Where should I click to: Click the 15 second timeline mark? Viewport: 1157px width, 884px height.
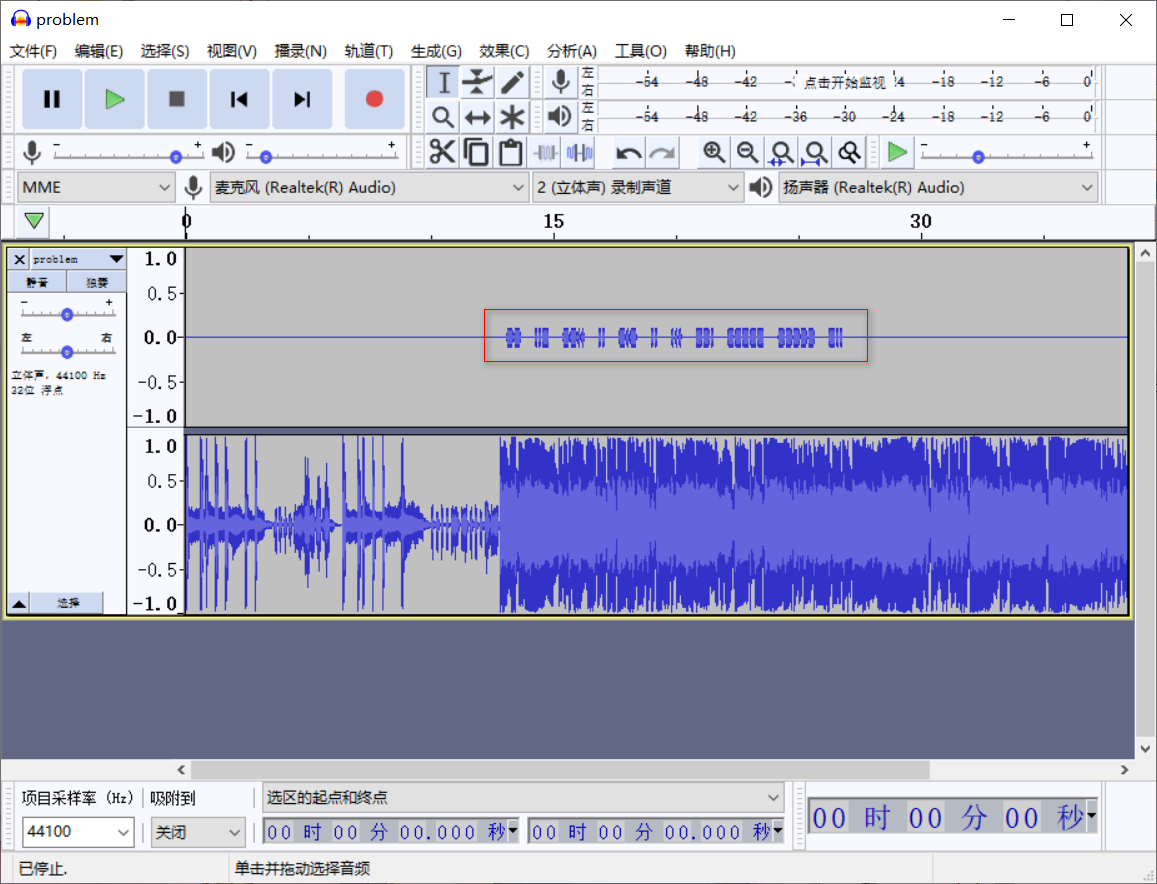coord(553,221)
